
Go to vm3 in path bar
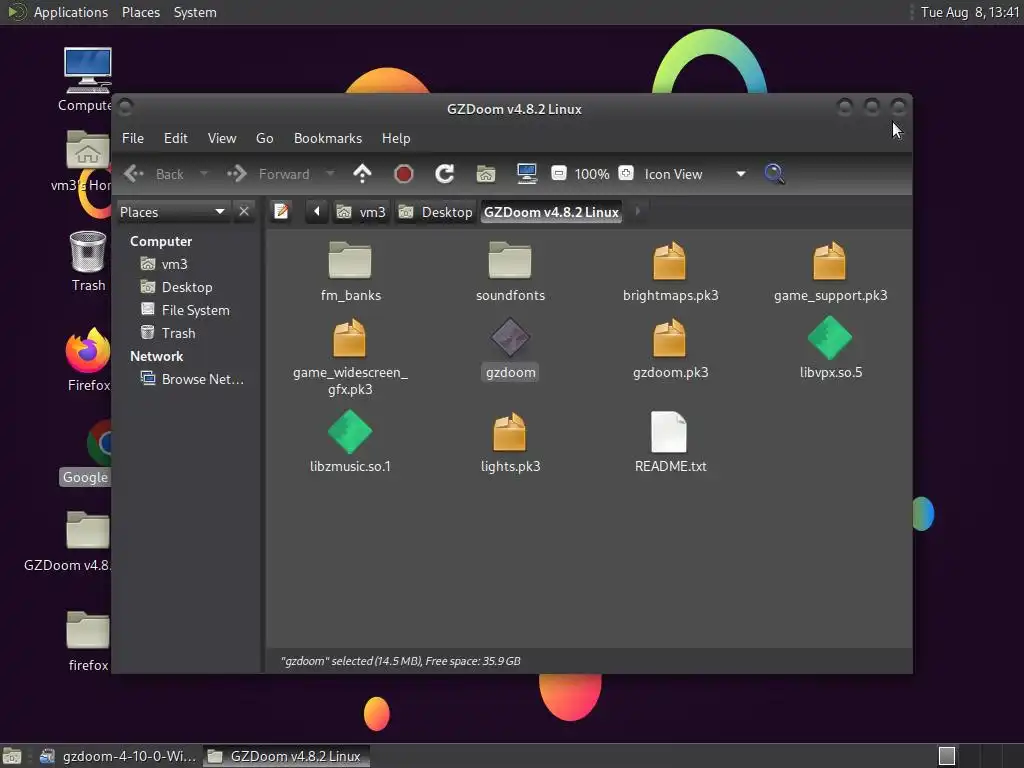(x=362, y=212)
